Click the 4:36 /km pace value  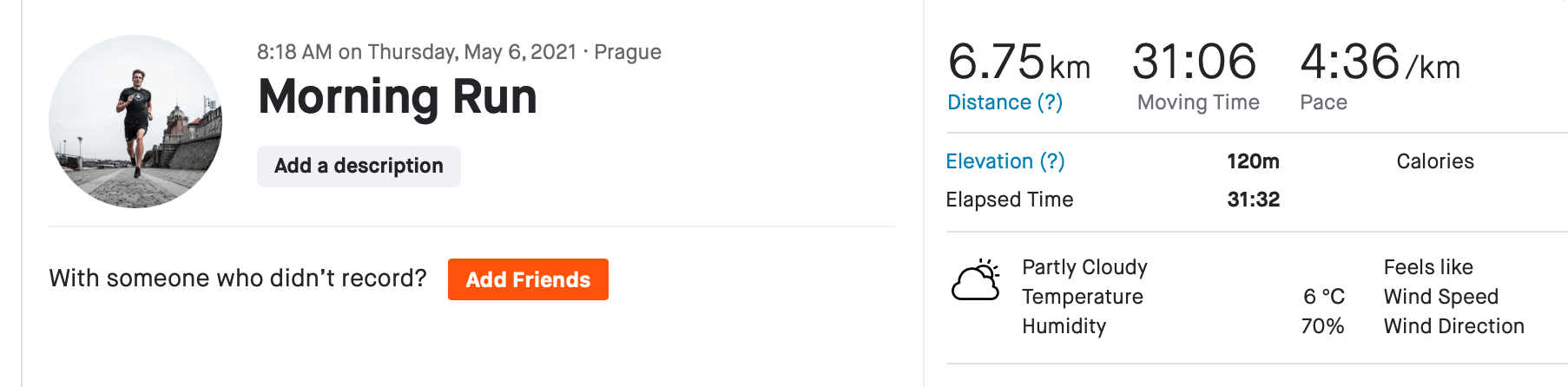pos(1380,62)
